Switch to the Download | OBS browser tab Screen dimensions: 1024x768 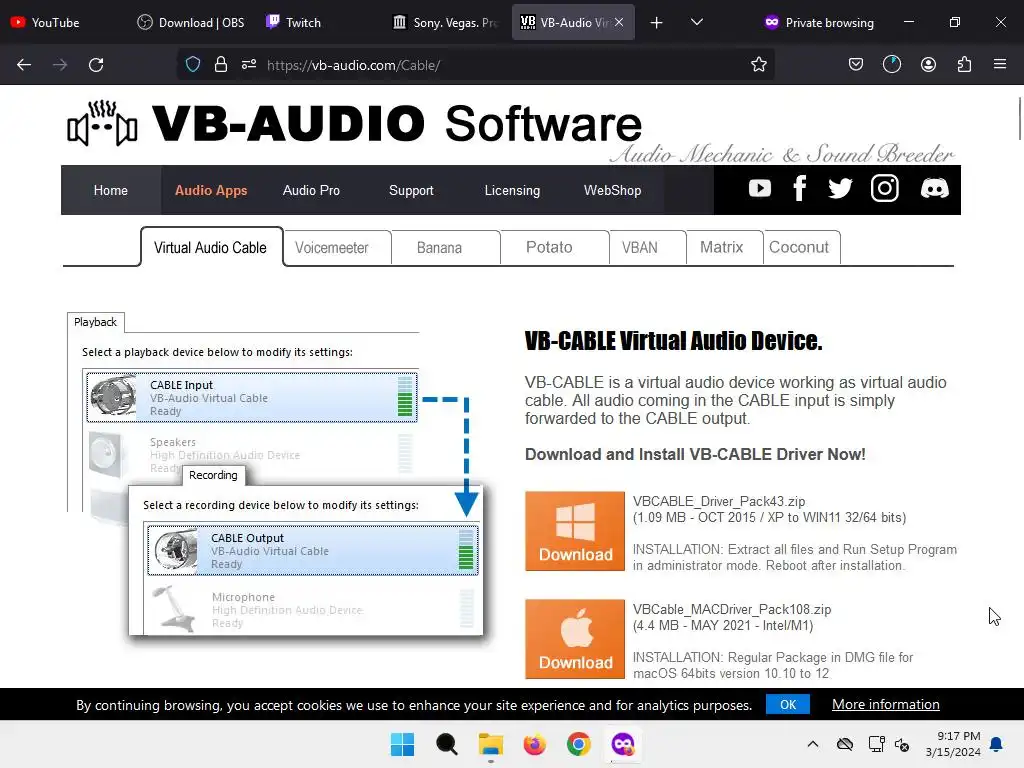pyautogui.click(x=191, y=23)
